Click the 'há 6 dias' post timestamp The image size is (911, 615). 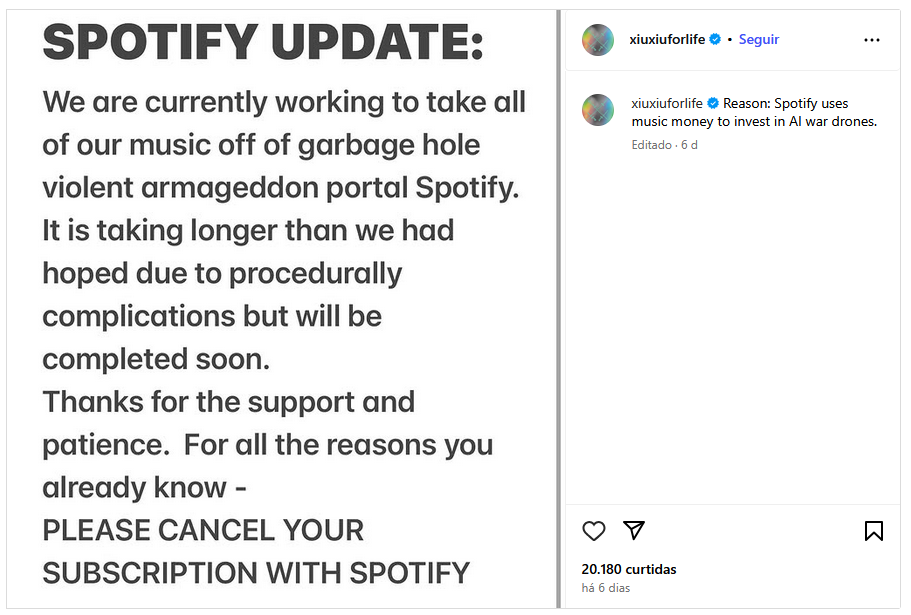click(x=605, y=588)
